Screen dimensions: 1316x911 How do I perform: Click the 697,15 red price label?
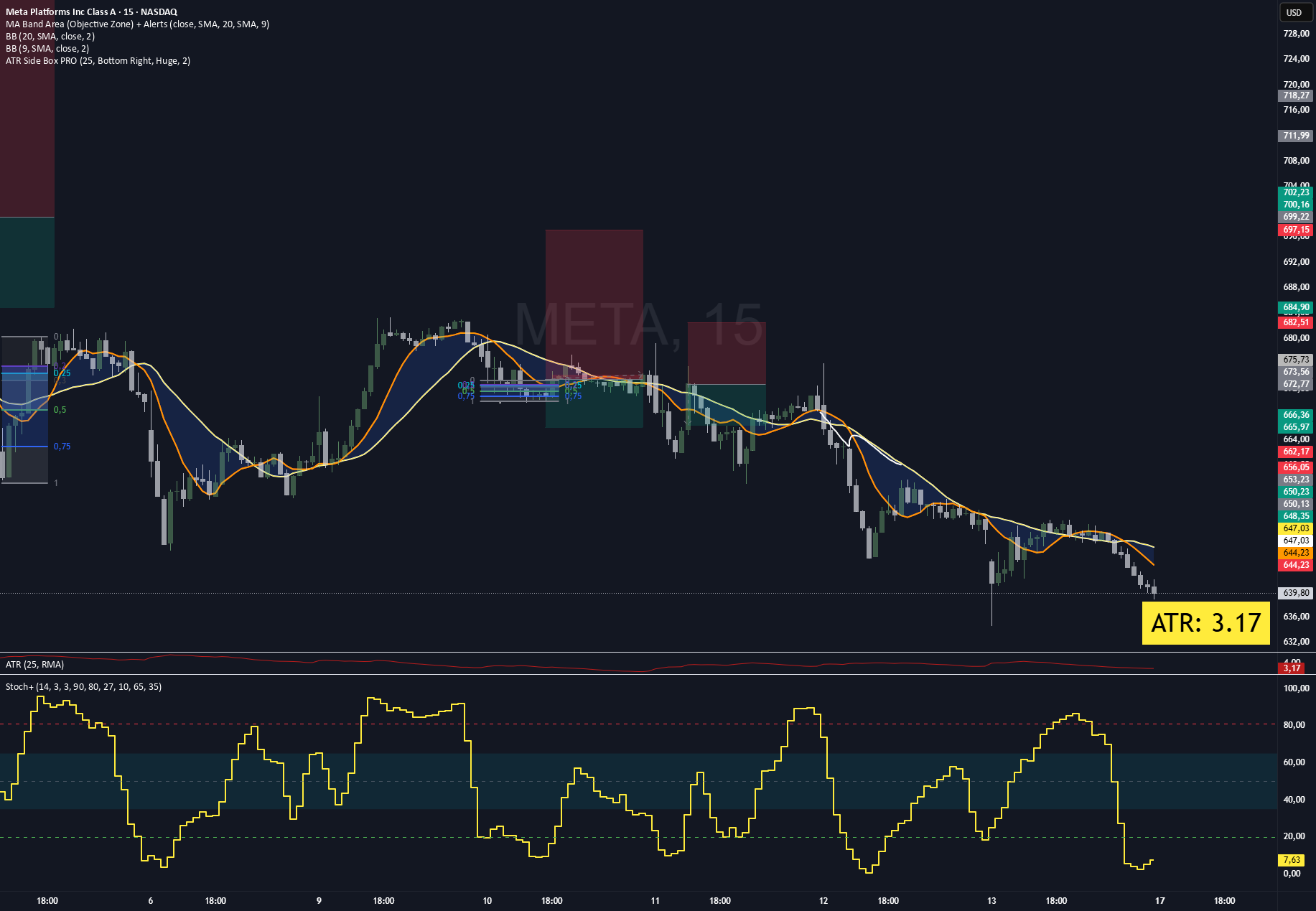(x=1296, y=230)
